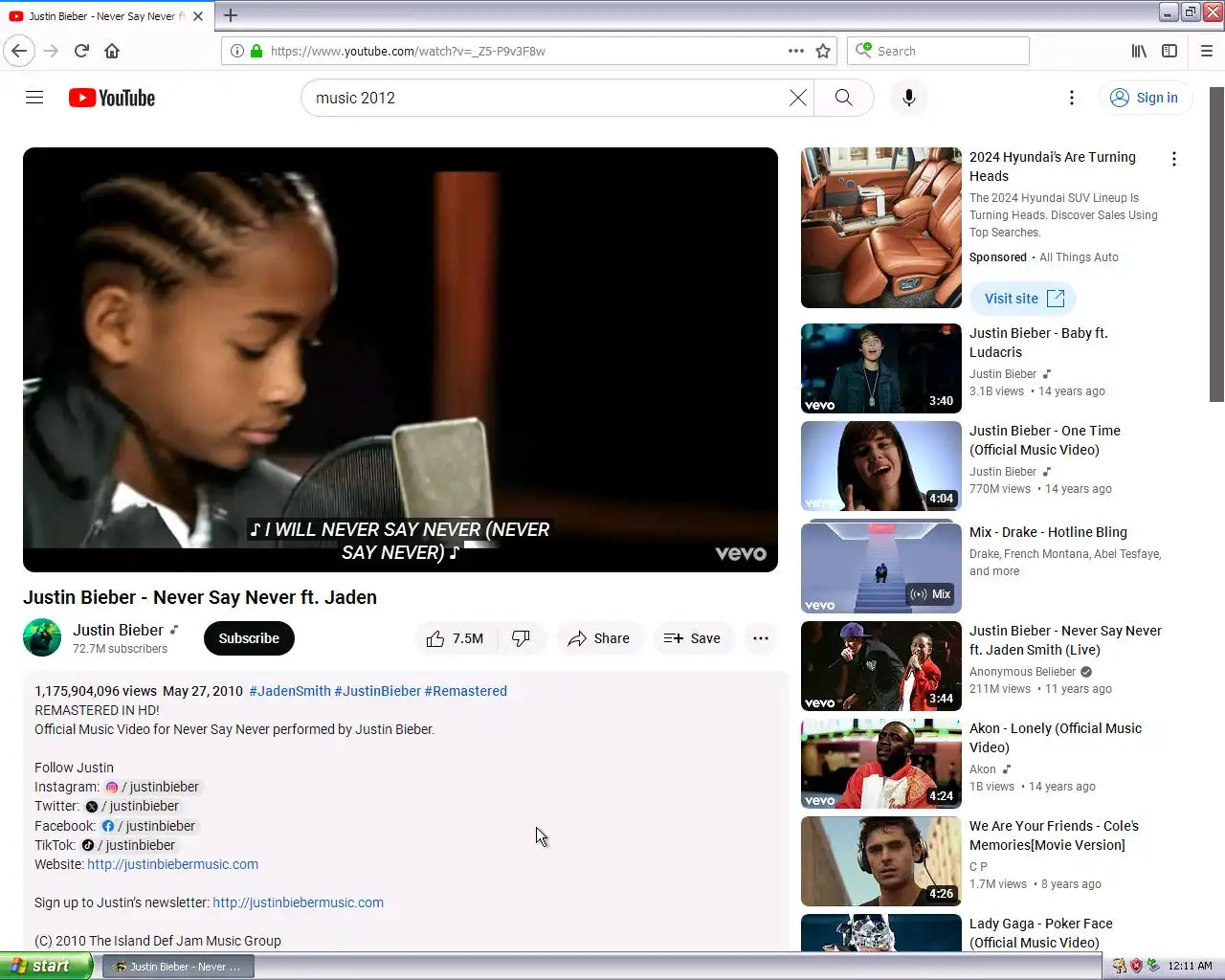Screen dimensions: 1225x980
Task: Open browser home page icon
Action: point(112,51)
